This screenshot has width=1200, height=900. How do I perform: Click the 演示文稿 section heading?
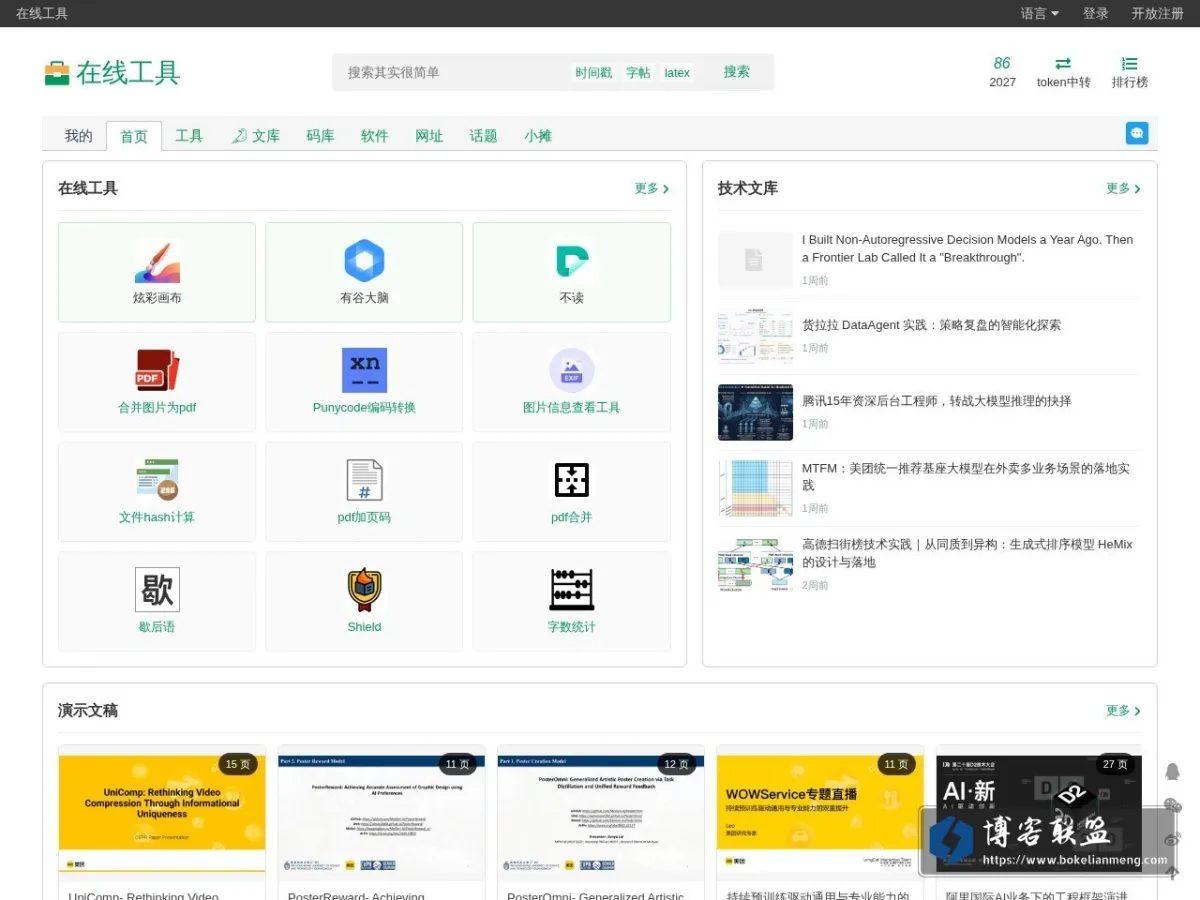[88, 710]
